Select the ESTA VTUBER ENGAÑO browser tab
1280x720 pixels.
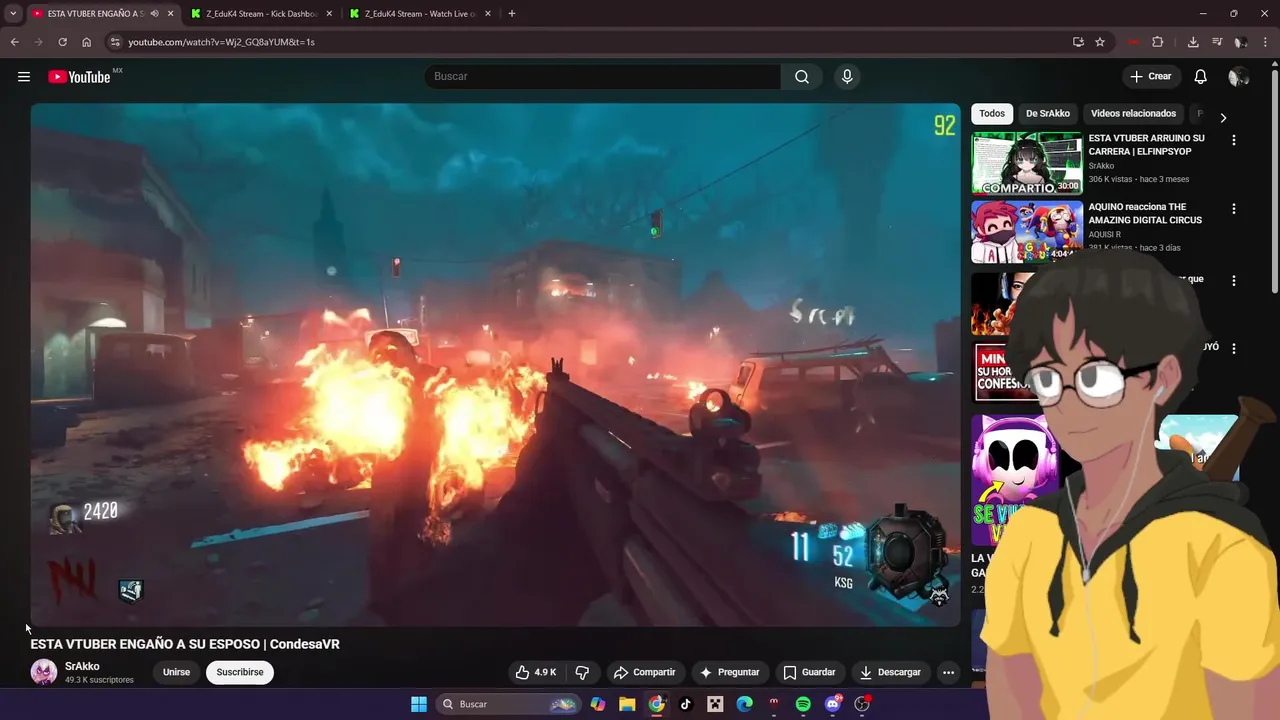click(95, 14)
